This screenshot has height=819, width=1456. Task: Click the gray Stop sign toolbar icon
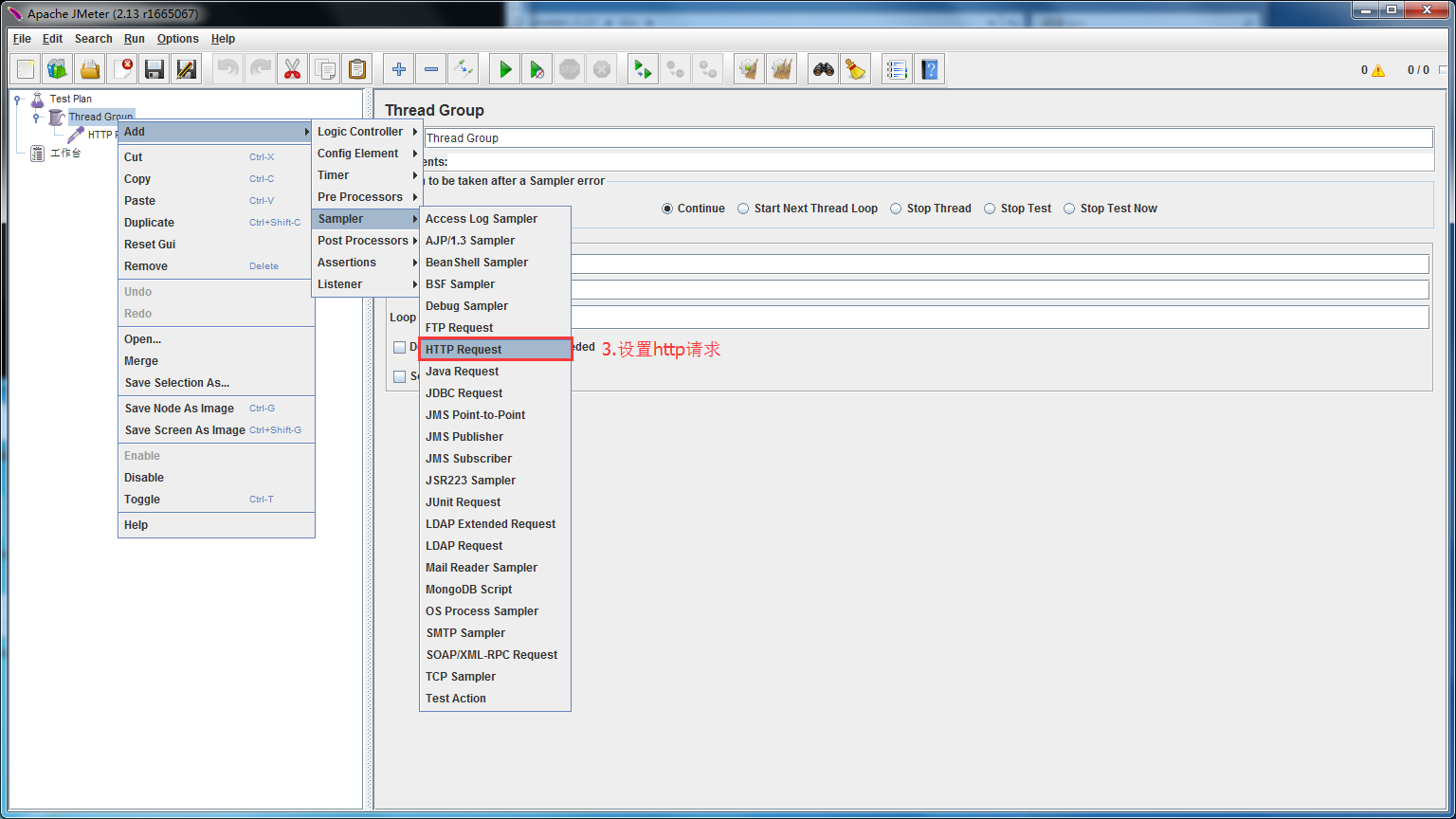[x=570, y=69]
